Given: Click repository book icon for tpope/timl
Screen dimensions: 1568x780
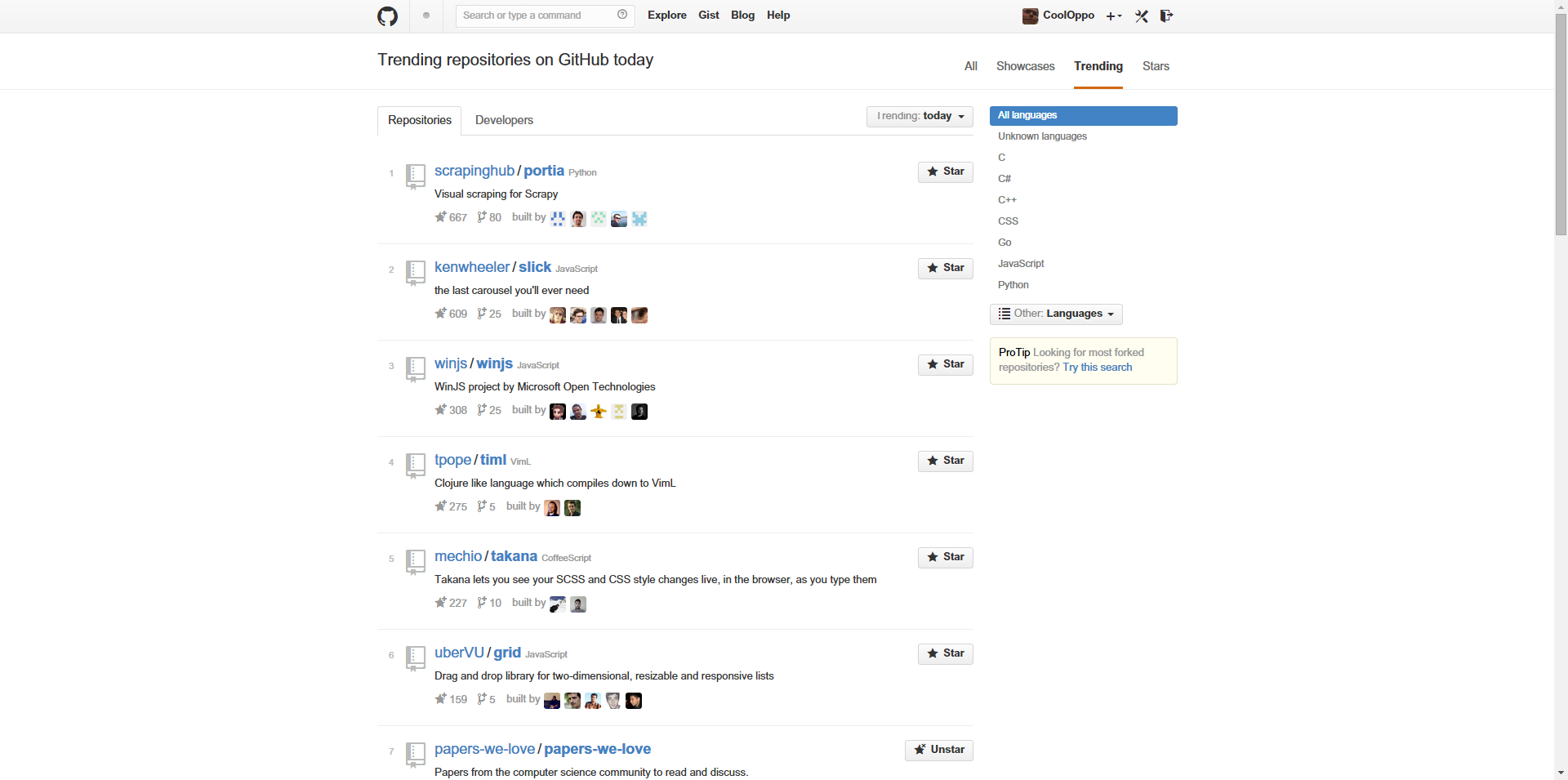Looking at the screenshot, I should tap(416, 465).
